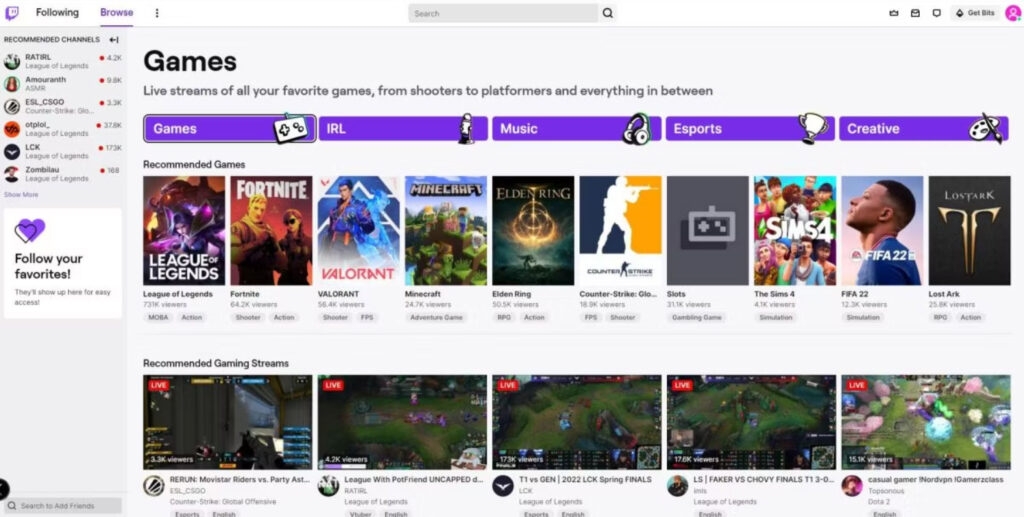The image size is (1024, 517).
Task: Open Lost Ark game cover
Action: point(970,230)
